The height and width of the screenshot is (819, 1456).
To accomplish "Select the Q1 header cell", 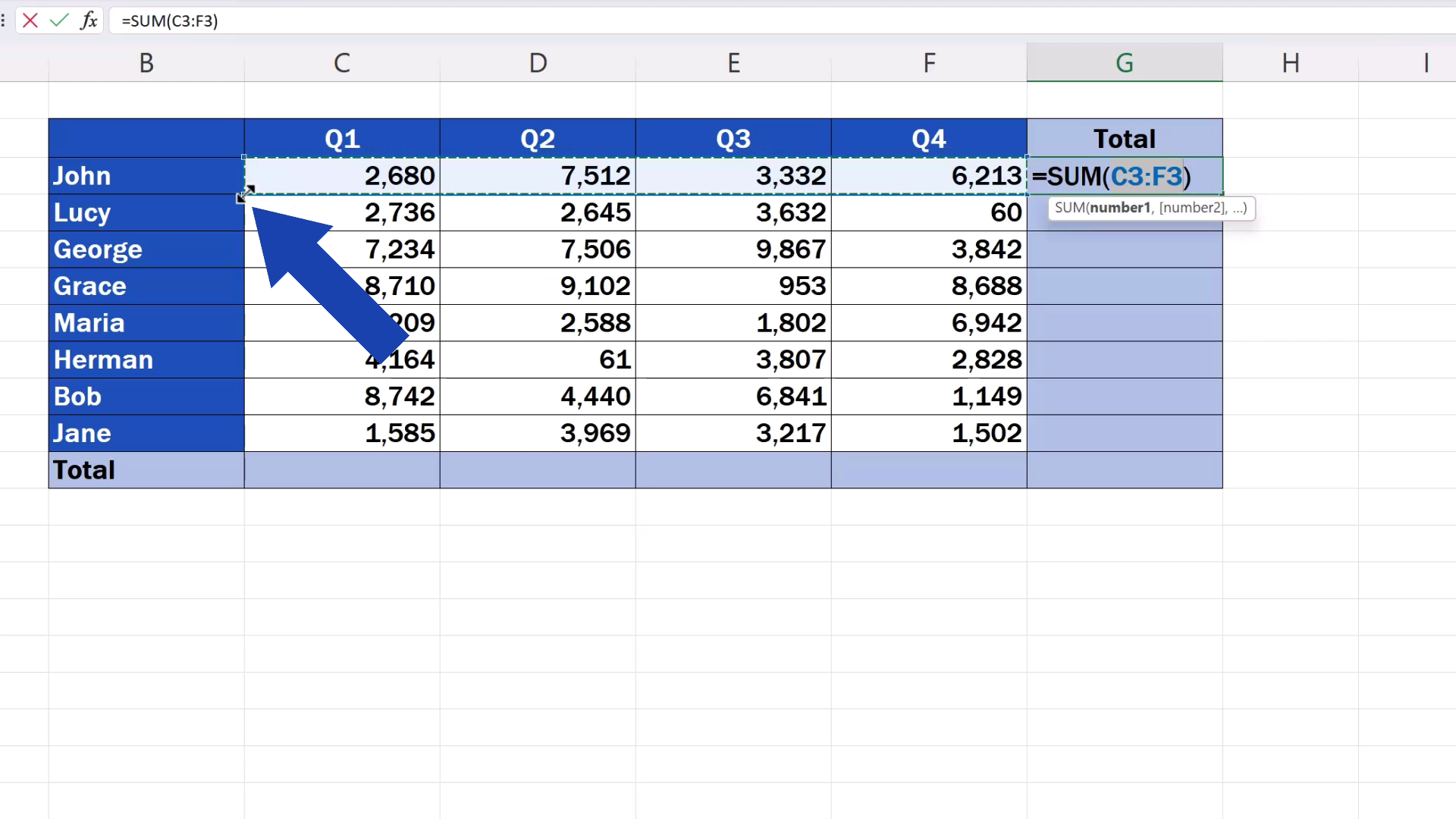I will pos(342,137).
